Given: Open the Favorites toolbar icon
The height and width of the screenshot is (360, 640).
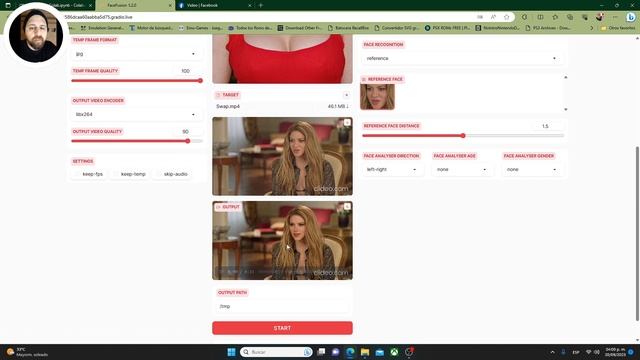Looking at the screenshot, I should pyautogui.click(x=555, y=17).
